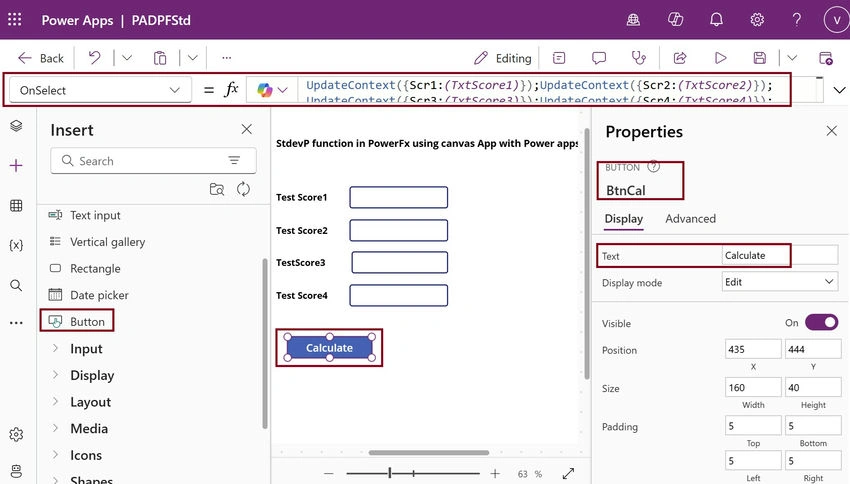Select the Calculate button on canvas
The width and height of the screenshot is (850, 484).
[x=329, y=347]
